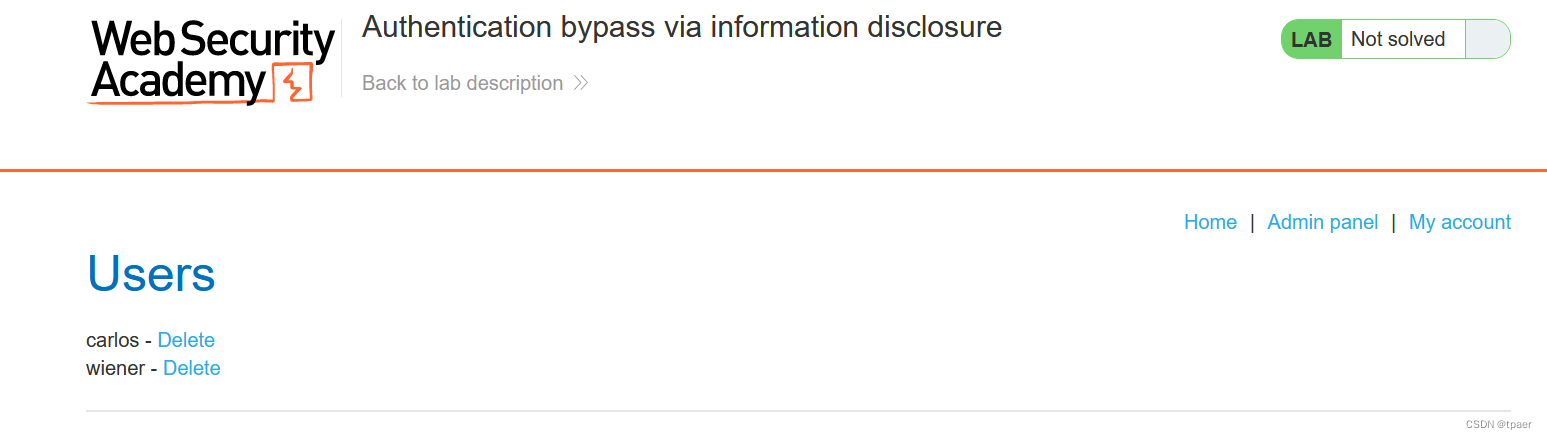
Task: Click the Authentication bypass lab title
Action: point(682,27)
